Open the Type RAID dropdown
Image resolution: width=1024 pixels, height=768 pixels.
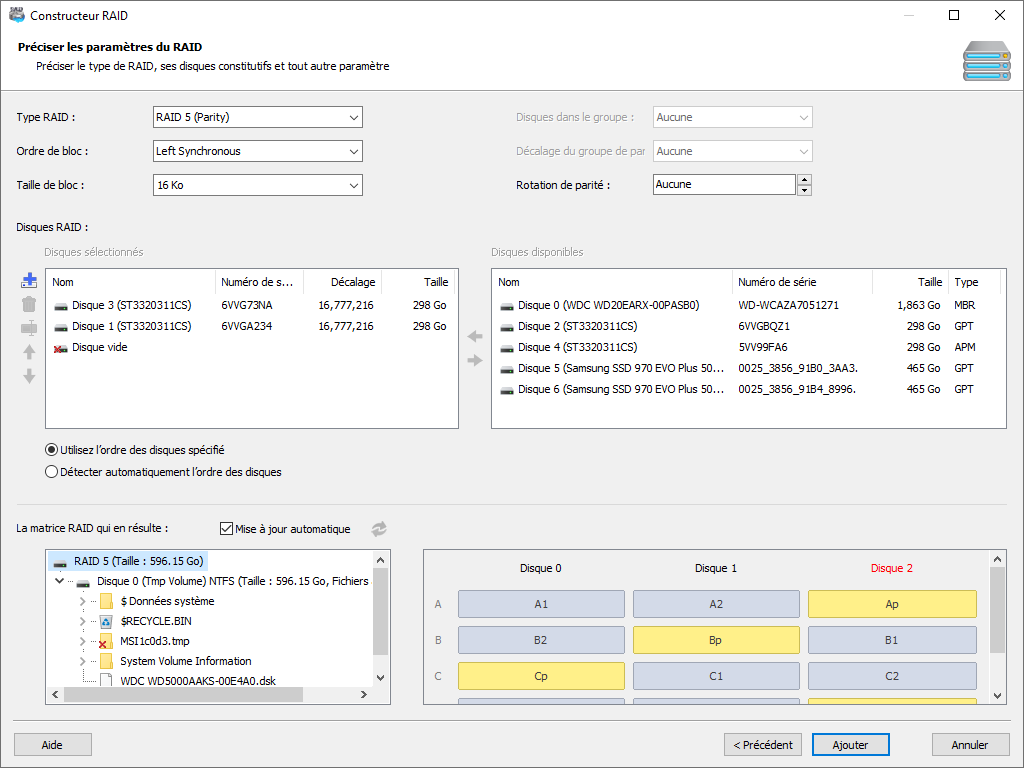(x=258, y=118)
